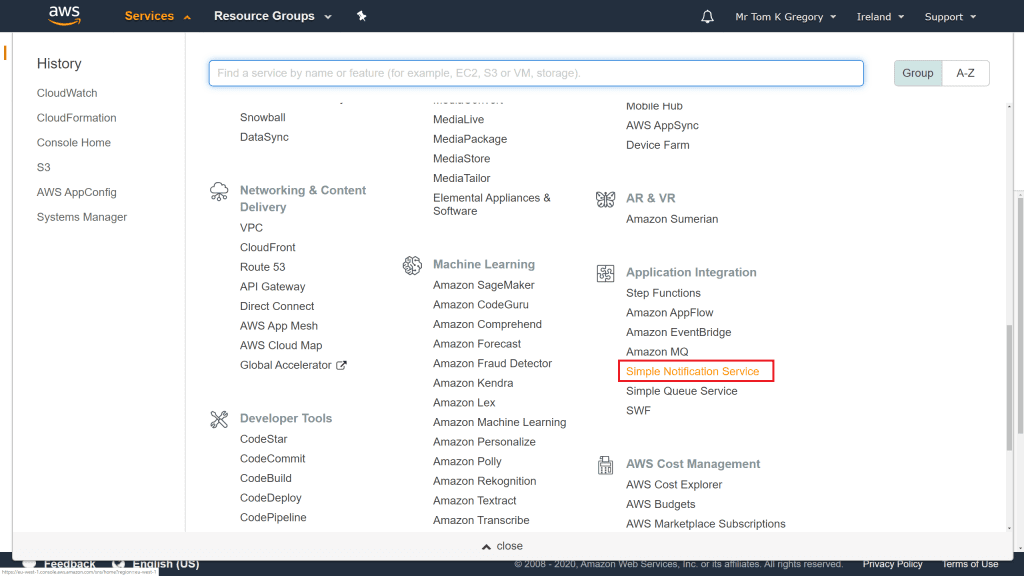The image size is (1024, 576).
Task: Switch service view to Group
Action: click(x=917, y=73)
